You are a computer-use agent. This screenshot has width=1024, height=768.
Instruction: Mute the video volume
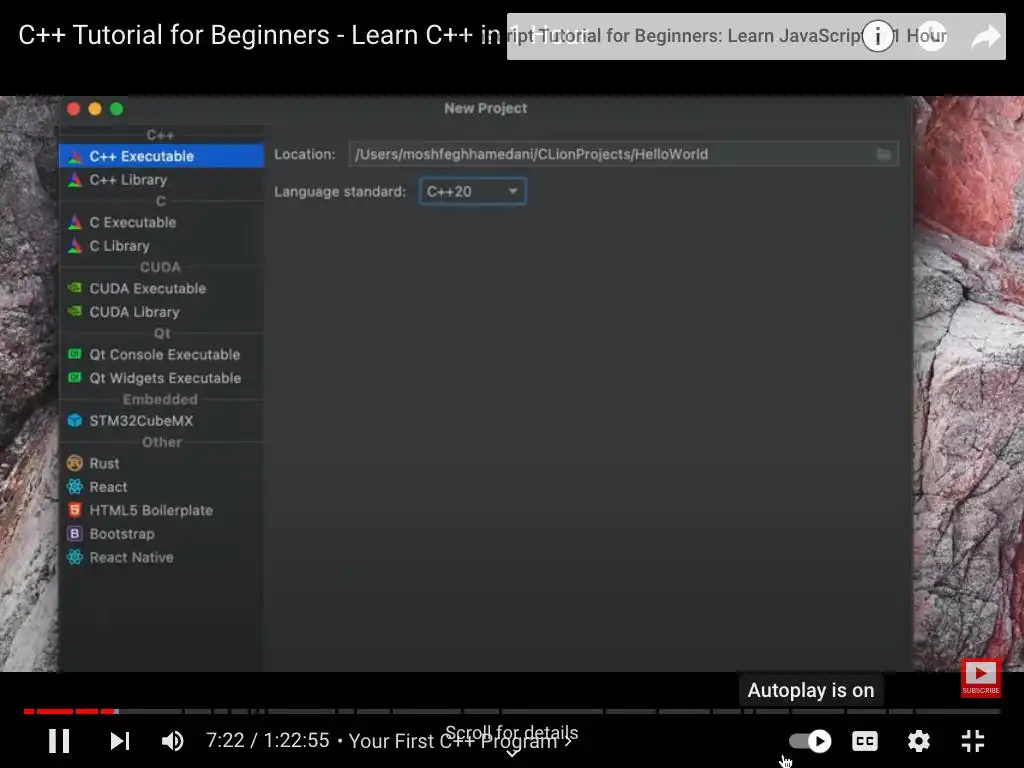(x=172, y=741)
